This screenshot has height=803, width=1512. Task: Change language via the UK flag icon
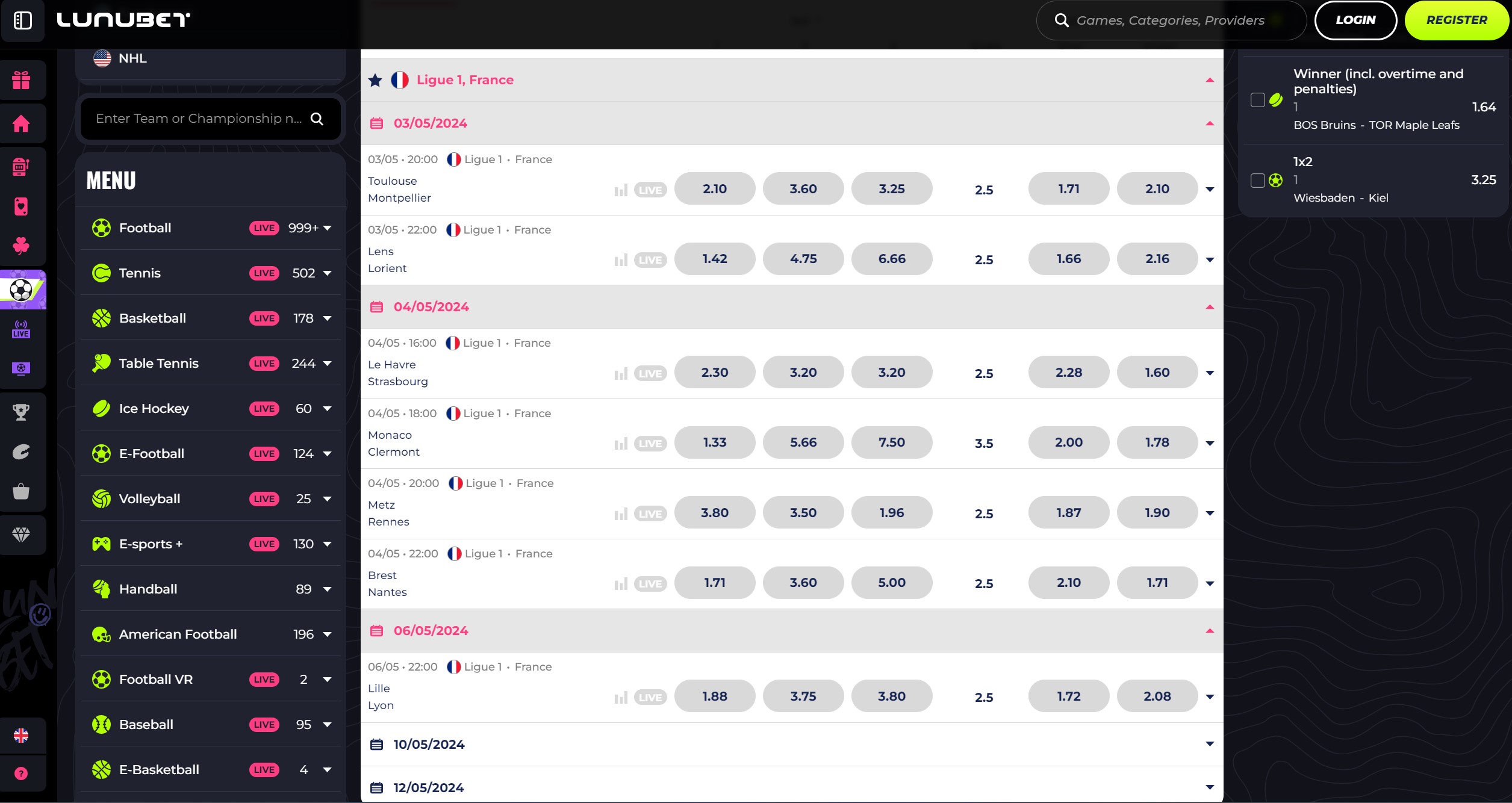(21, 735)
